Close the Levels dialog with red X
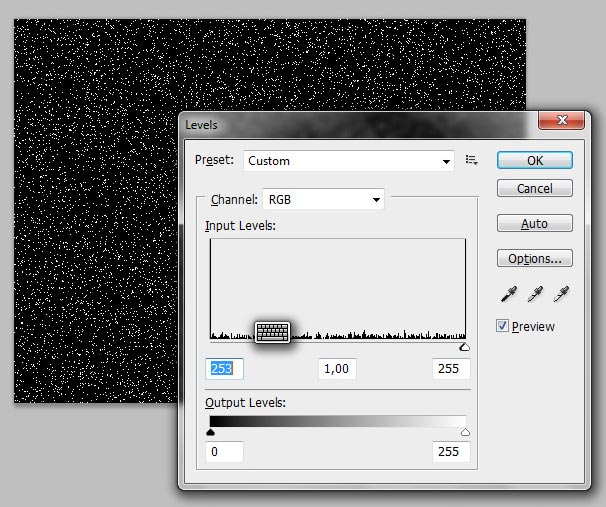Screen dimensions: 606x507 (x=560, y=121)
